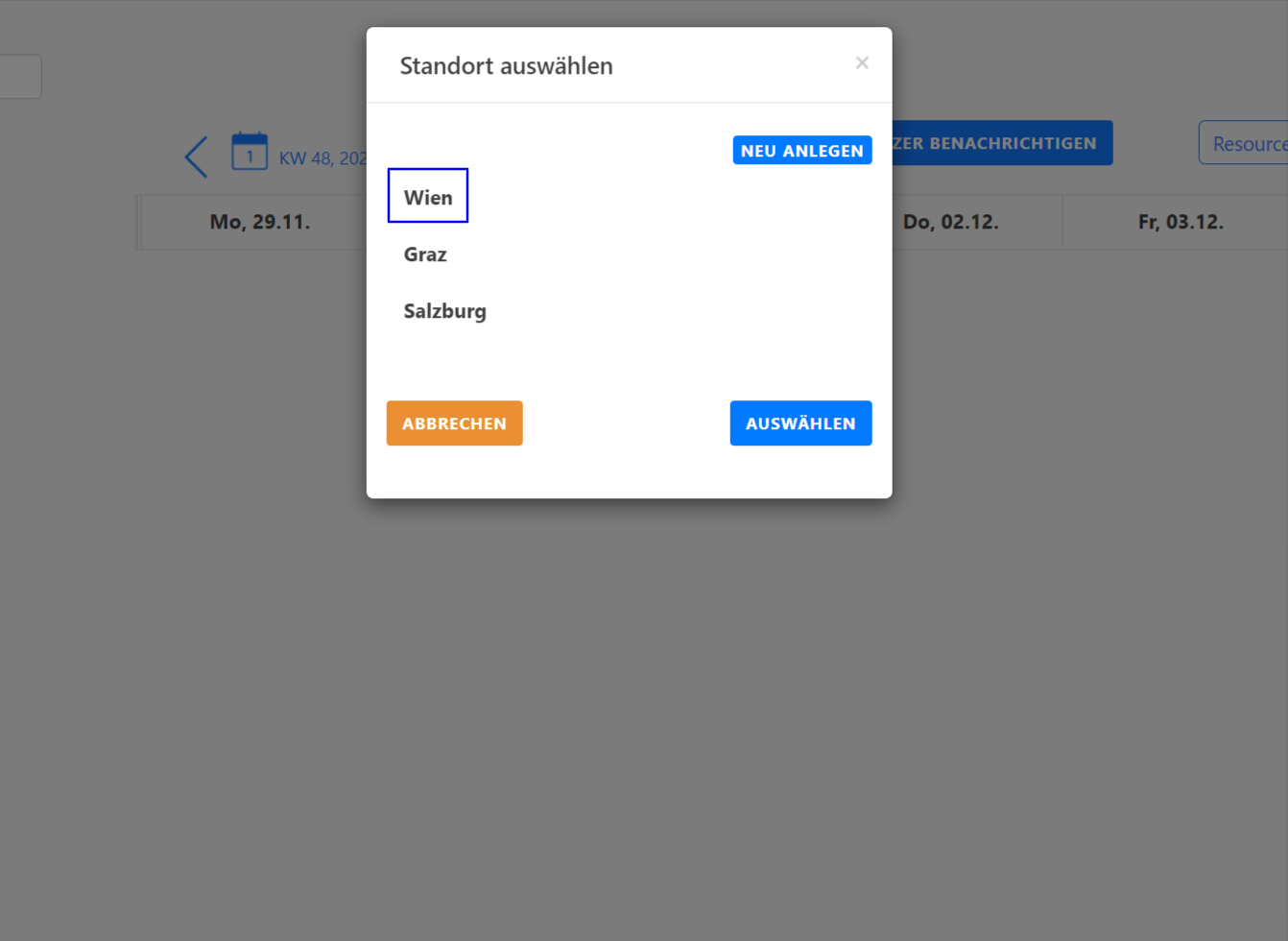1288x941 pixels.
Task: Open the Resource button at top right
Action: click(1245, 143)
